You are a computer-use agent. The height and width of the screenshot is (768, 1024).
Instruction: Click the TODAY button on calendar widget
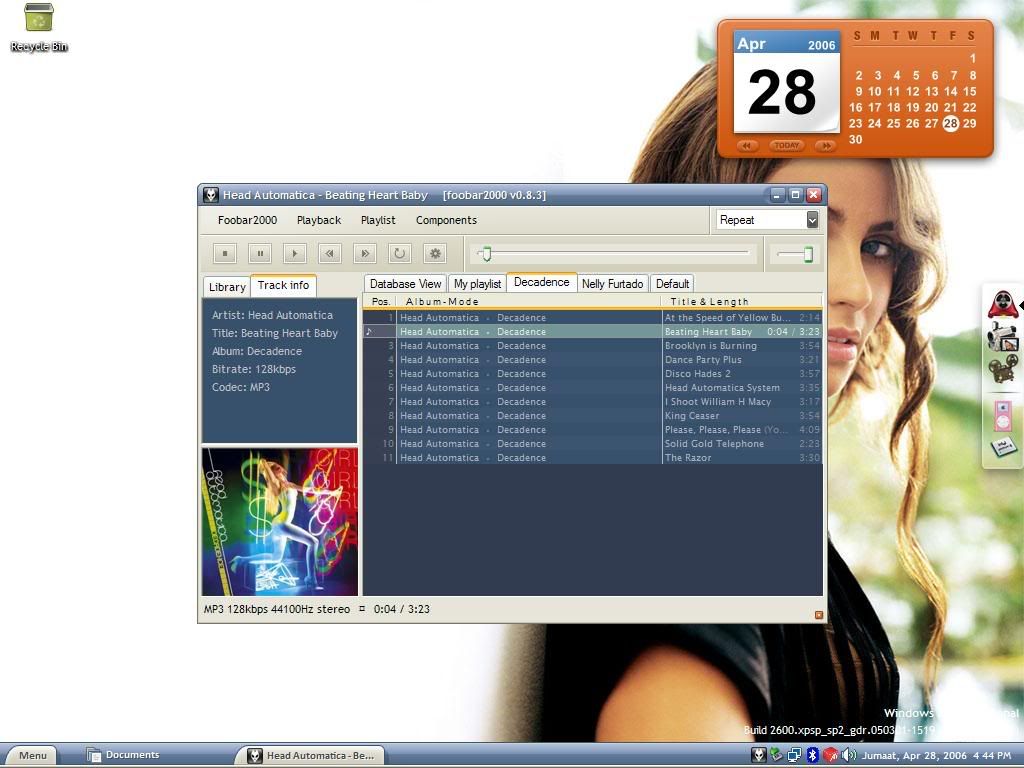click(x=787, y=145)
